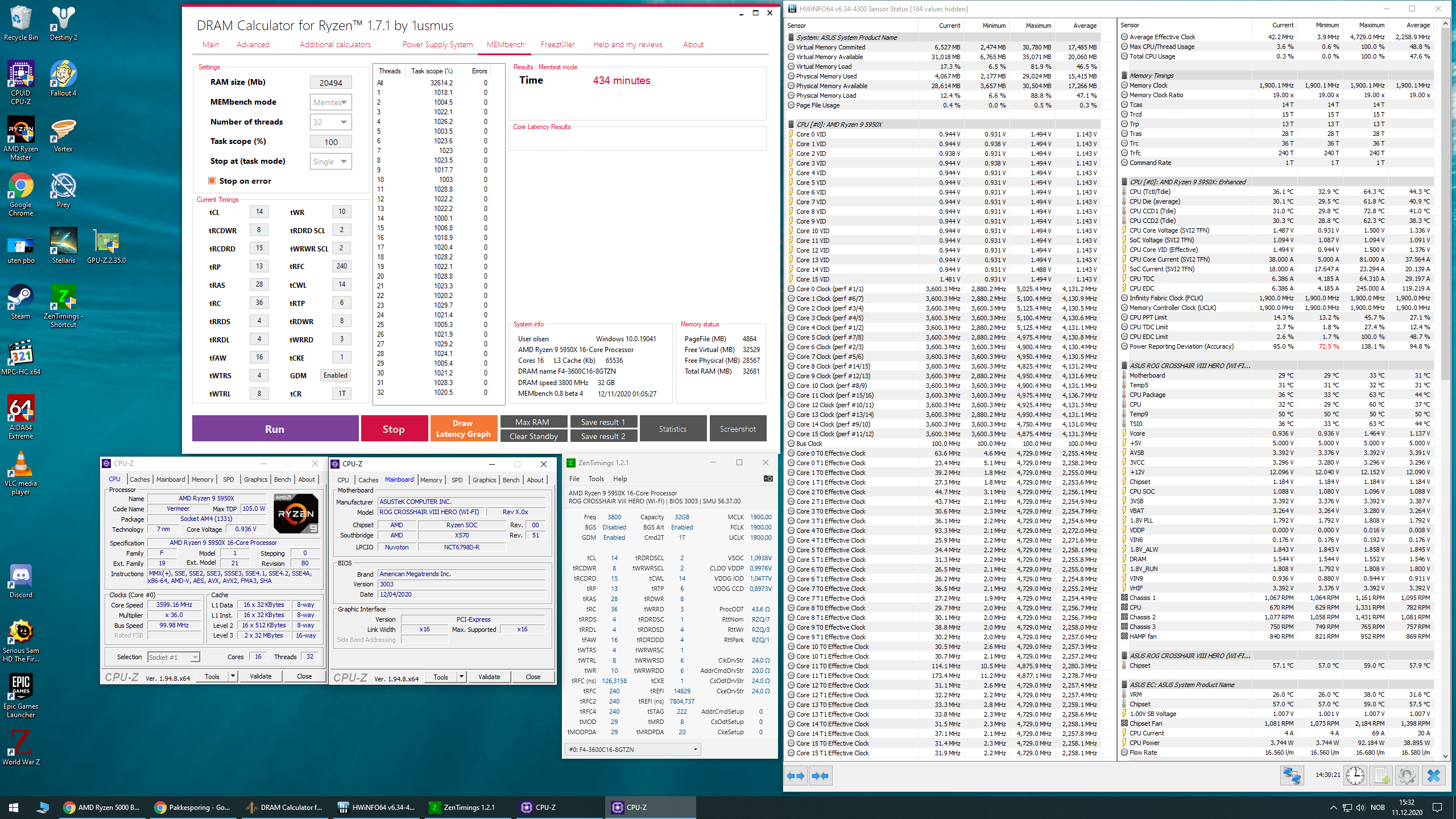Open HWiNFO remote network monitoring icon
This screenshot has height=819, width=1456.
click(x=1292, y=776)
